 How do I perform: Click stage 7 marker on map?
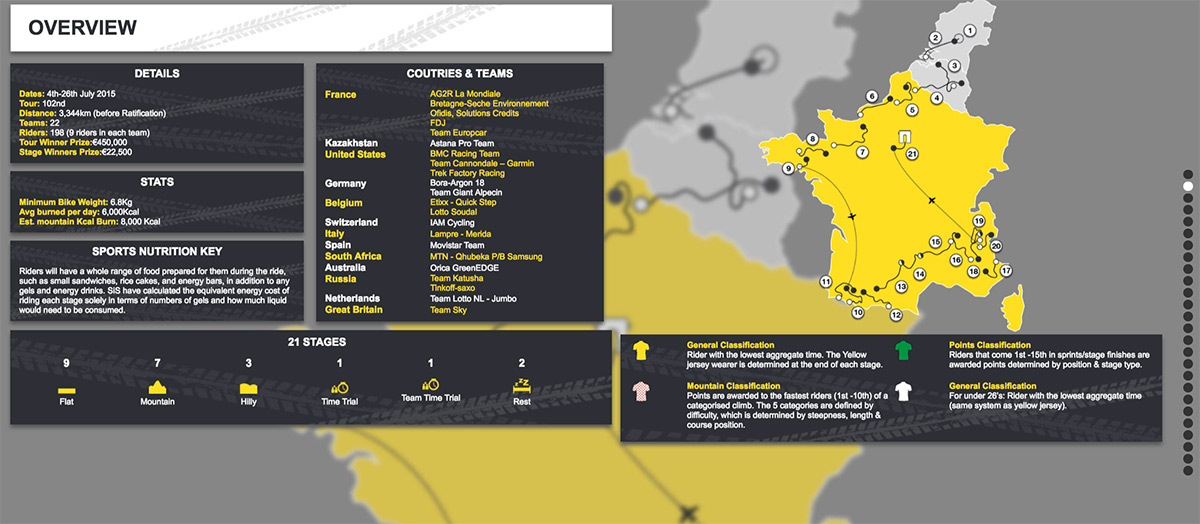click(x=862, y=152)
